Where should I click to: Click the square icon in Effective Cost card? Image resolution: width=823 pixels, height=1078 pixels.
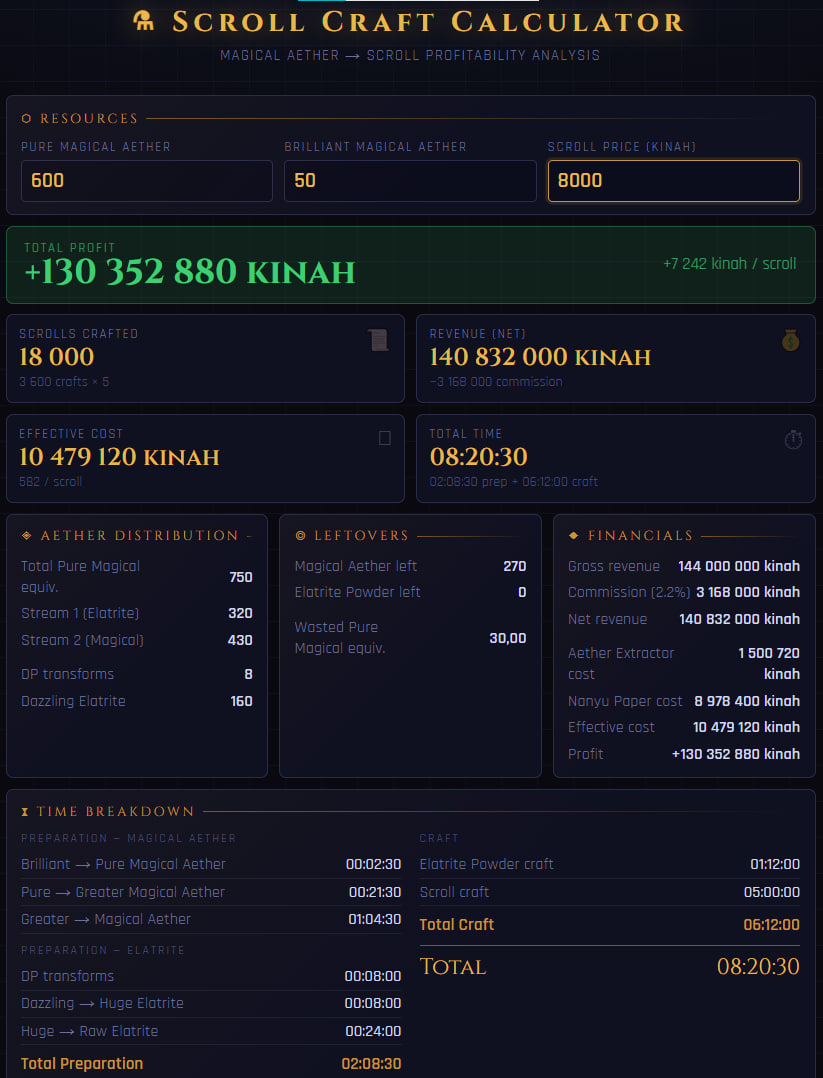pyautogui.click(x=385, y=438)
